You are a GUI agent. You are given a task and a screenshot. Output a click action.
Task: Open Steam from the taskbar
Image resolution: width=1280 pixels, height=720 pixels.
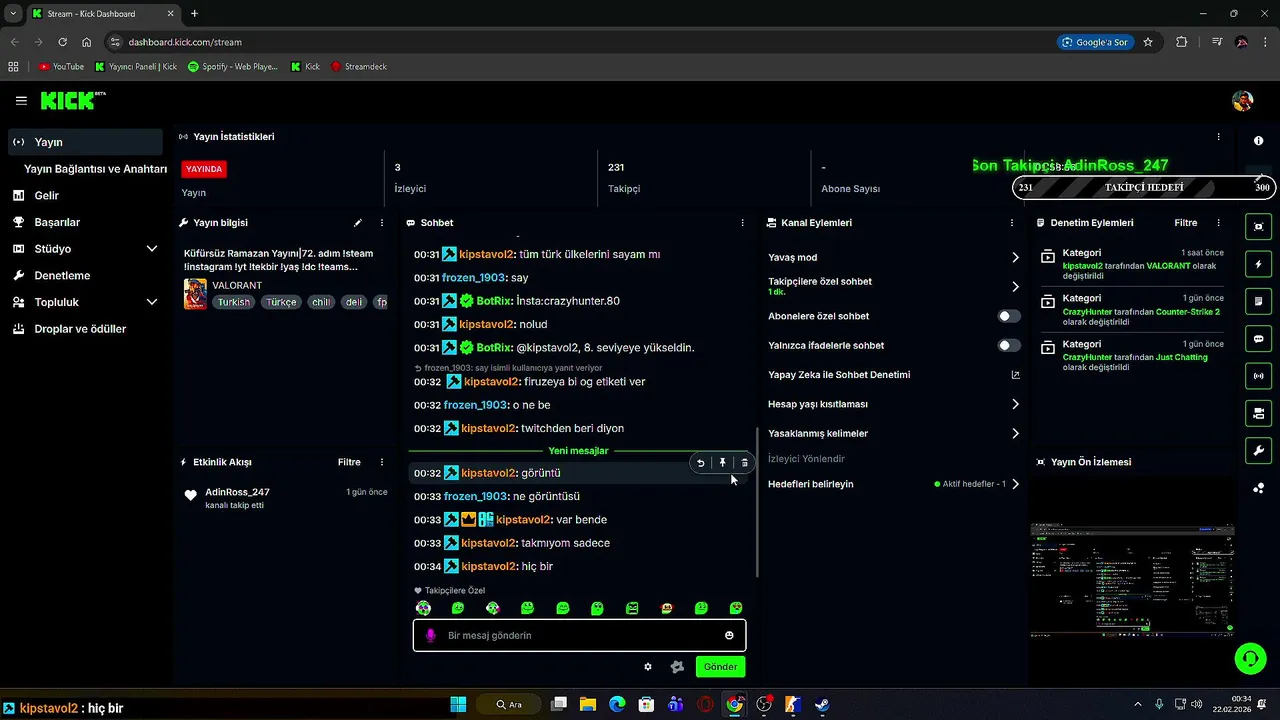coord(822,705)
